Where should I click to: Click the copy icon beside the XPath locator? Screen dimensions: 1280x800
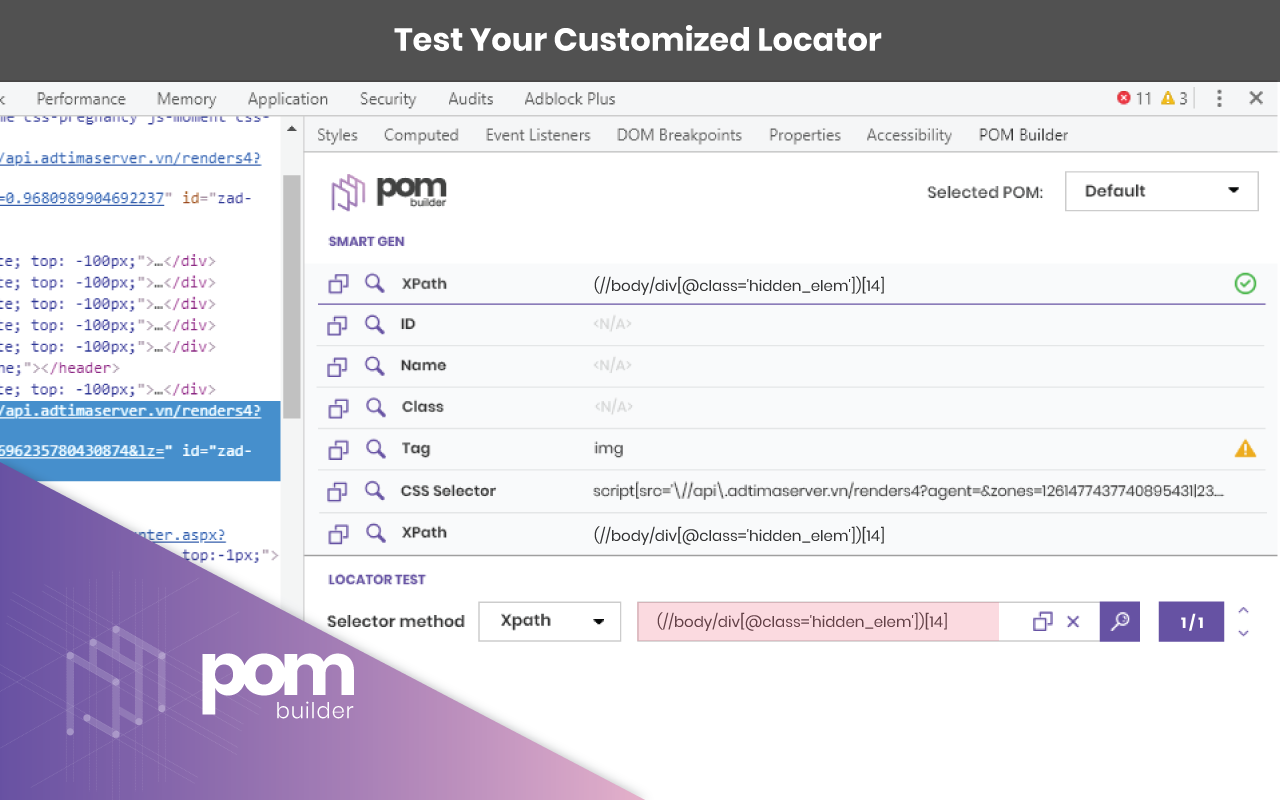click(338, 283)
